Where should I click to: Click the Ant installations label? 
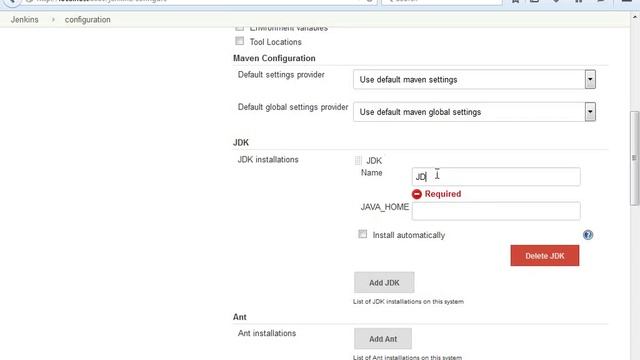[267, 333]
